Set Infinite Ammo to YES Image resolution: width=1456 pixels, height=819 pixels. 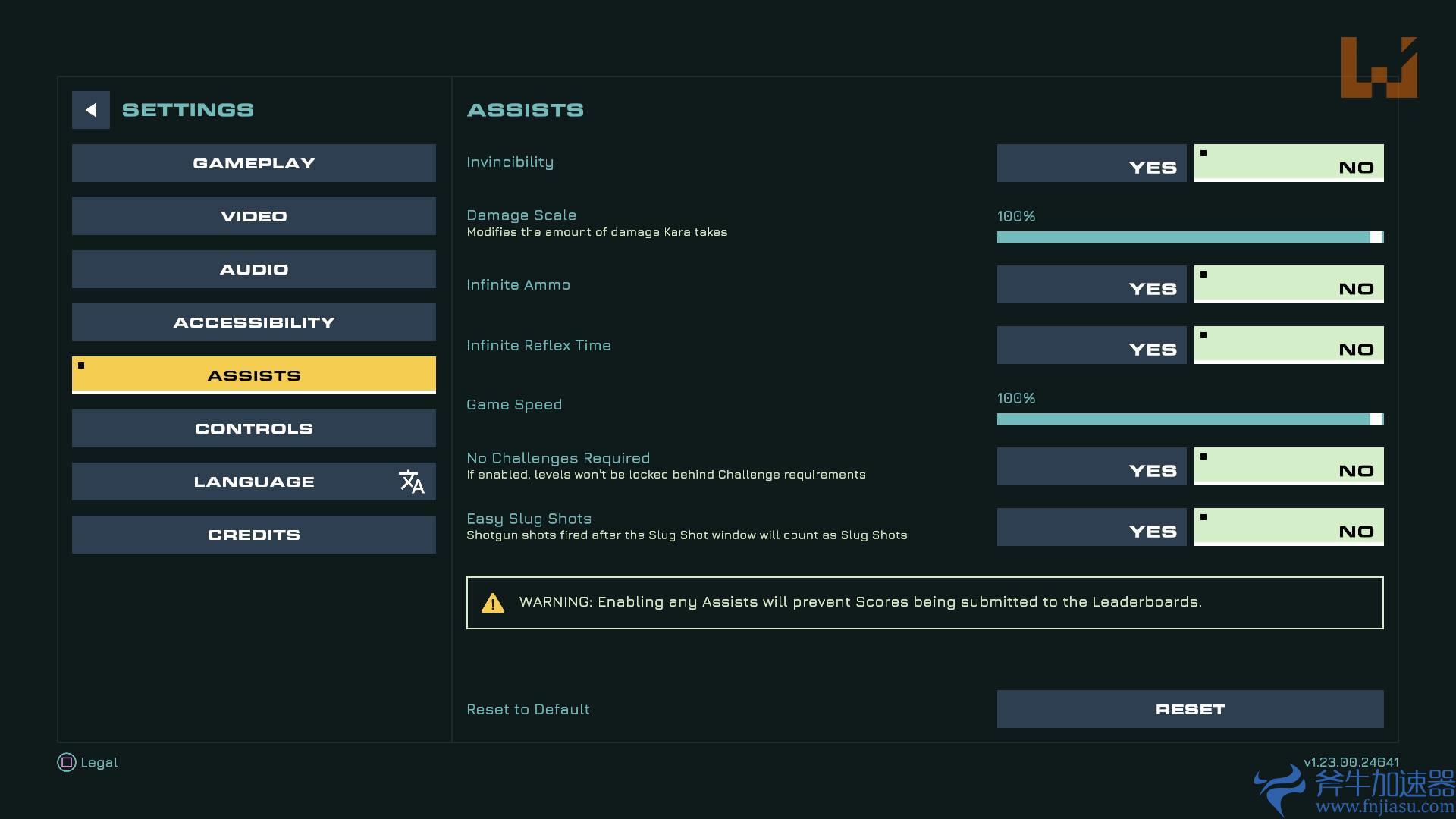point(1091,284)
